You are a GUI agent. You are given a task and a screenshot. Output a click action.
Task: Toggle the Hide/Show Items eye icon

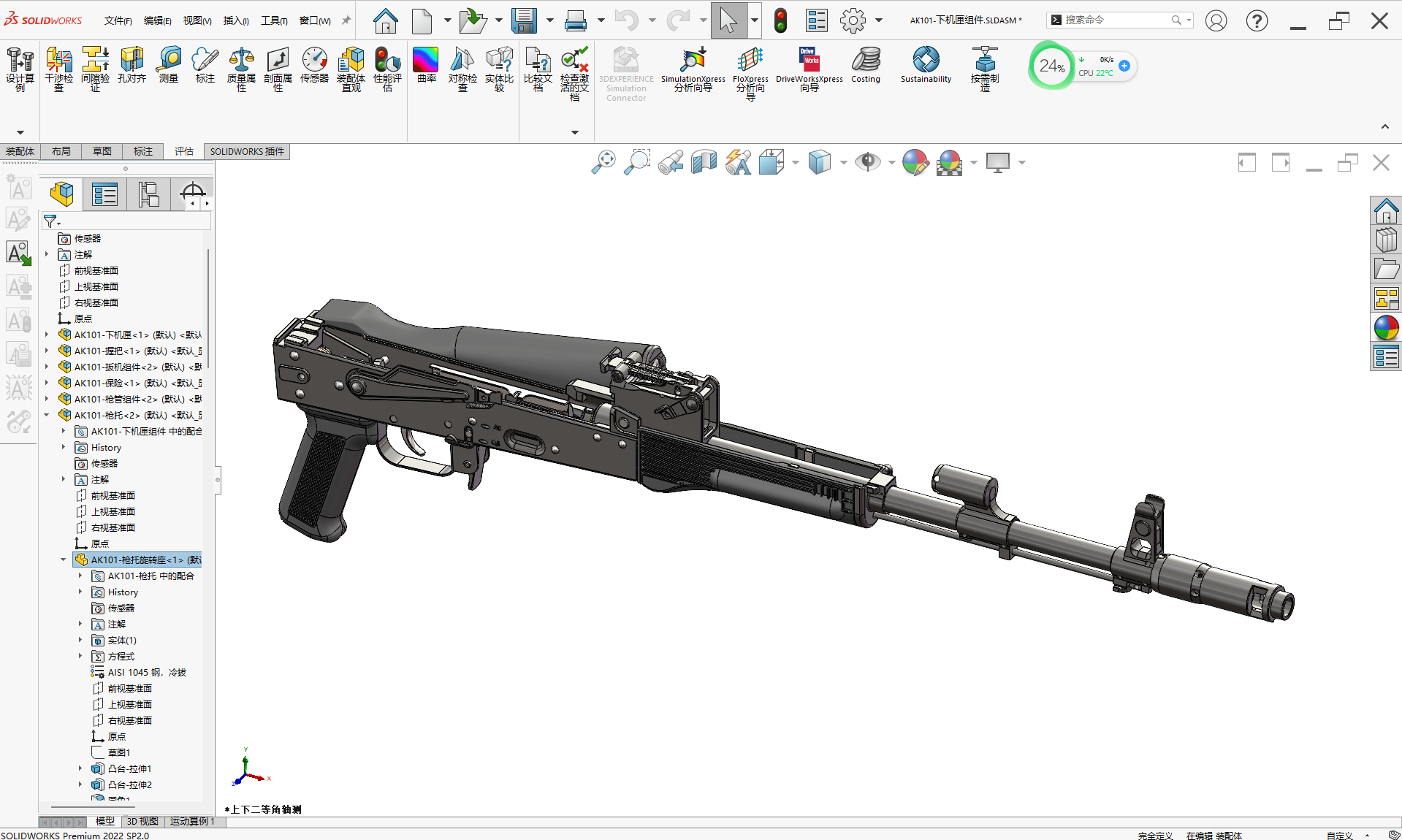[867, 162]
